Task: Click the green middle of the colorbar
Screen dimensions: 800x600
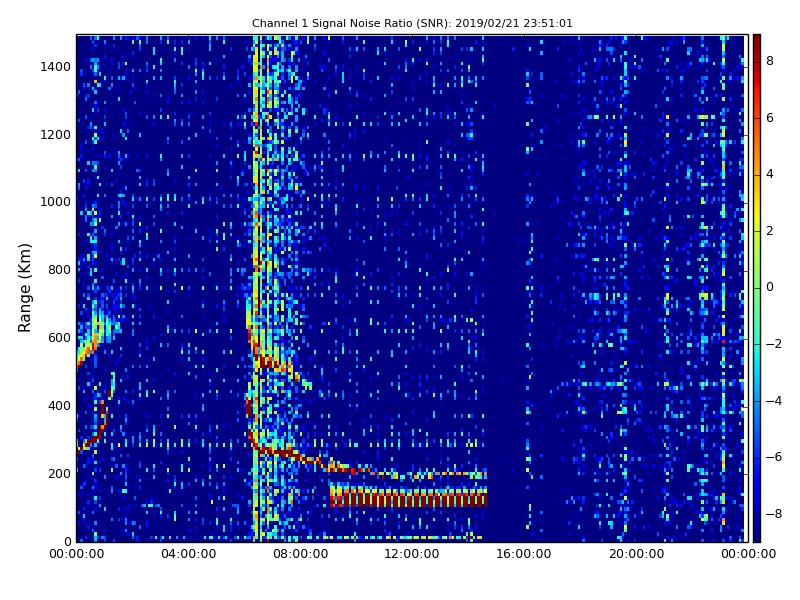Action: tap(757, 288)
